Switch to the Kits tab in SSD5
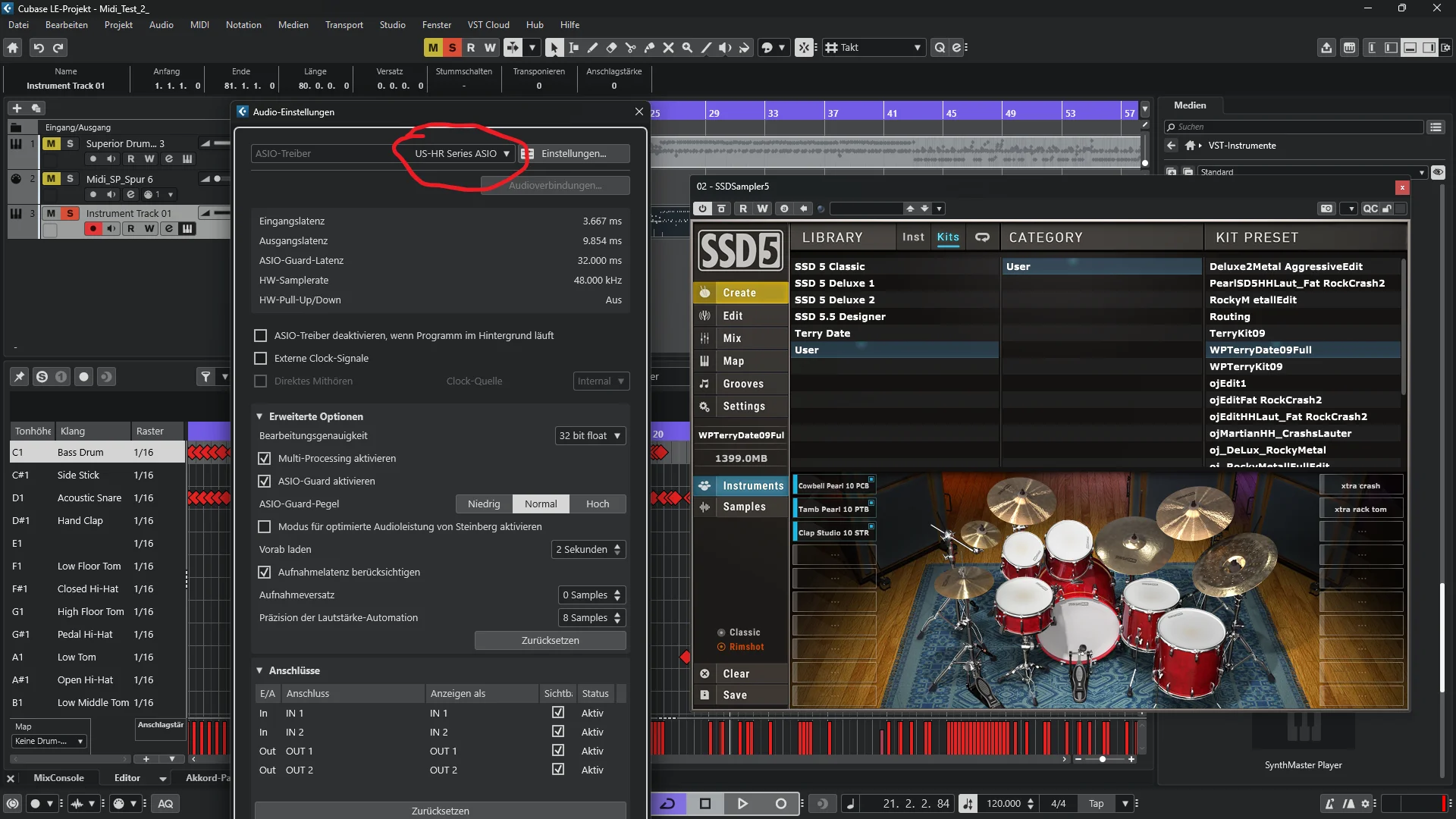This screenshot has height=819, width=1456. click(948, 237)
